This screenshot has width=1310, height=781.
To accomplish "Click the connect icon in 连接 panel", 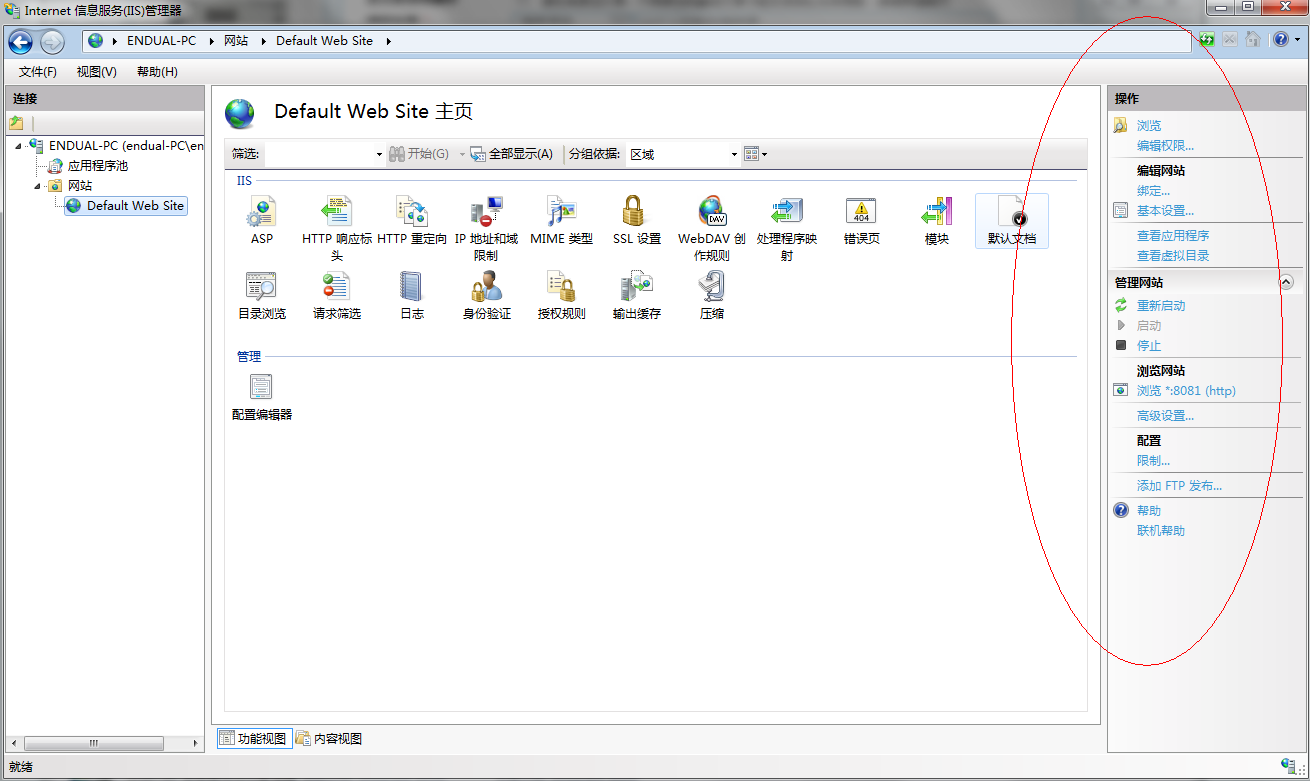I will (16, 123).
